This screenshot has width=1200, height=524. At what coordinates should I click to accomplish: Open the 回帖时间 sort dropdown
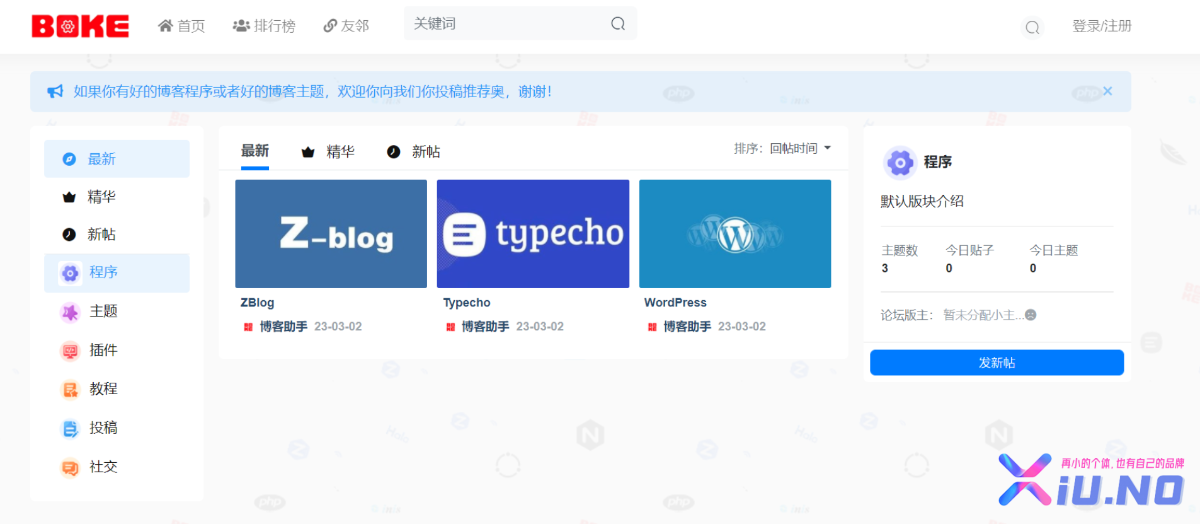(x=800, y=148)
